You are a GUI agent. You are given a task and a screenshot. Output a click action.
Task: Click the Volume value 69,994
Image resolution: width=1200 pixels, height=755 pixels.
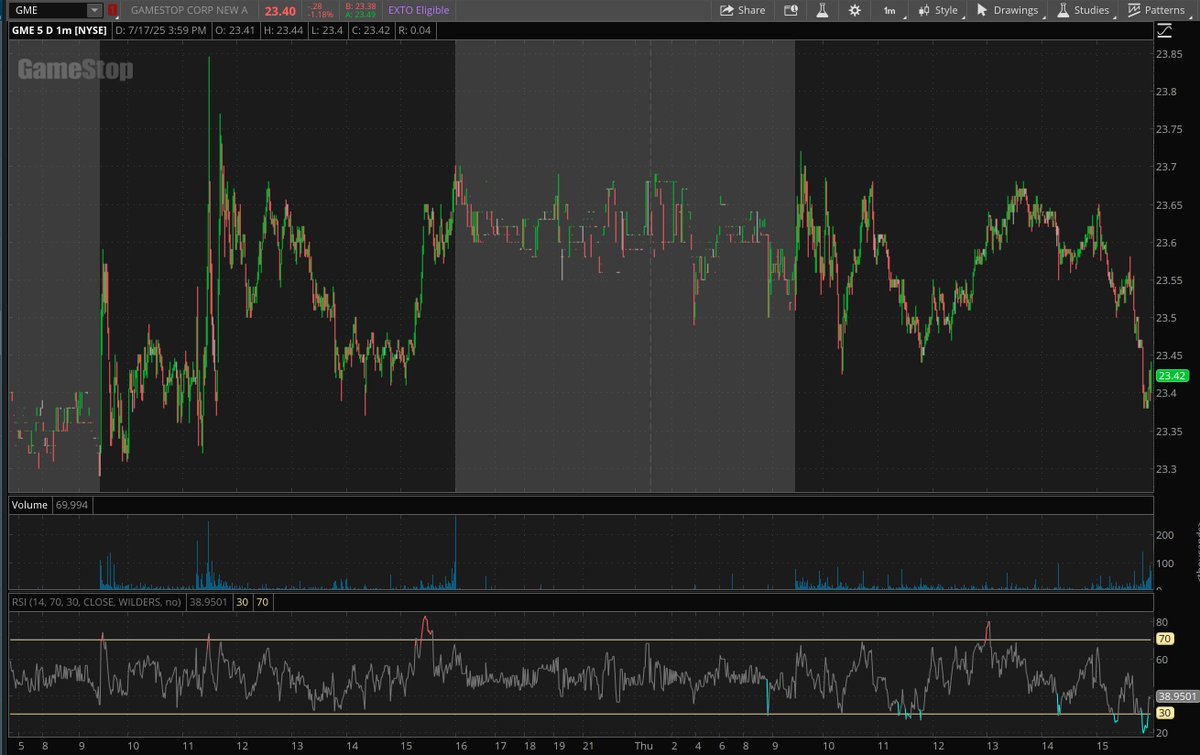point(70,505)
